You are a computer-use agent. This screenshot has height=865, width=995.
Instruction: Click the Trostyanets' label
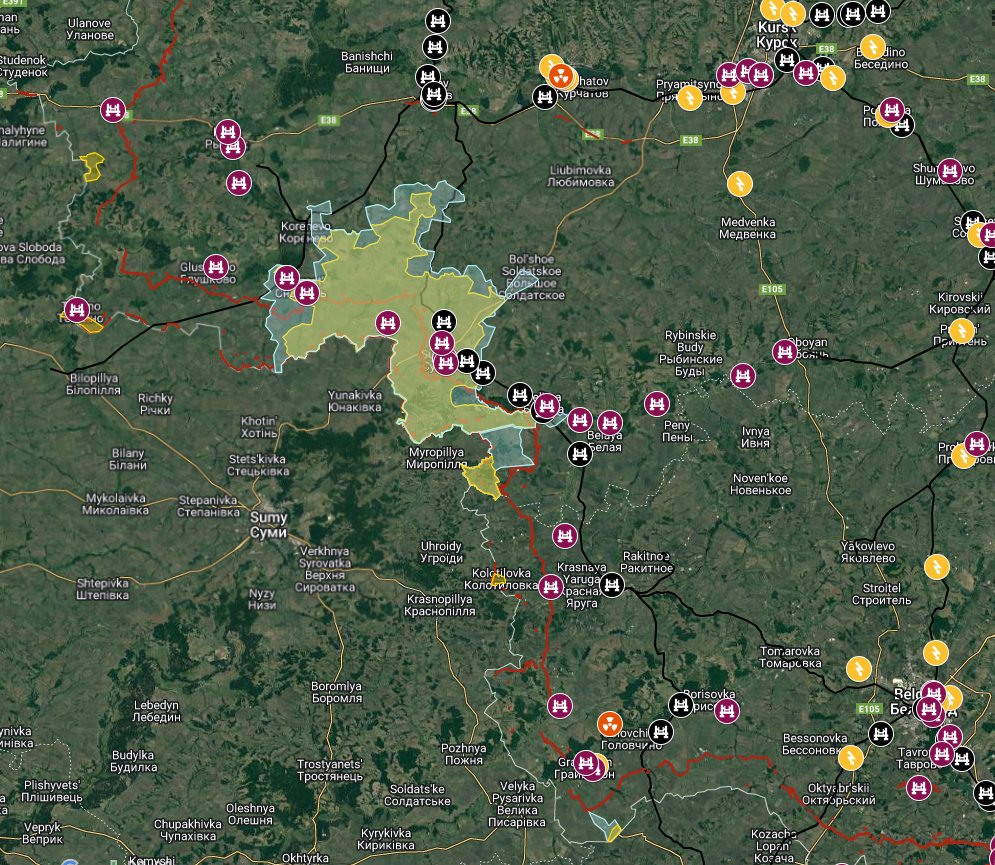[330, 770]
